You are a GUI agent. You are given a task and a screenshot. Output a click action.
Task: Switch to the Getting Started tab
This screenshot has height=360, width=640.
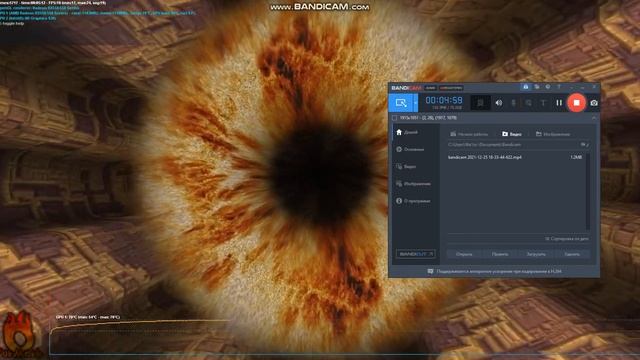(x=469, y=134)
